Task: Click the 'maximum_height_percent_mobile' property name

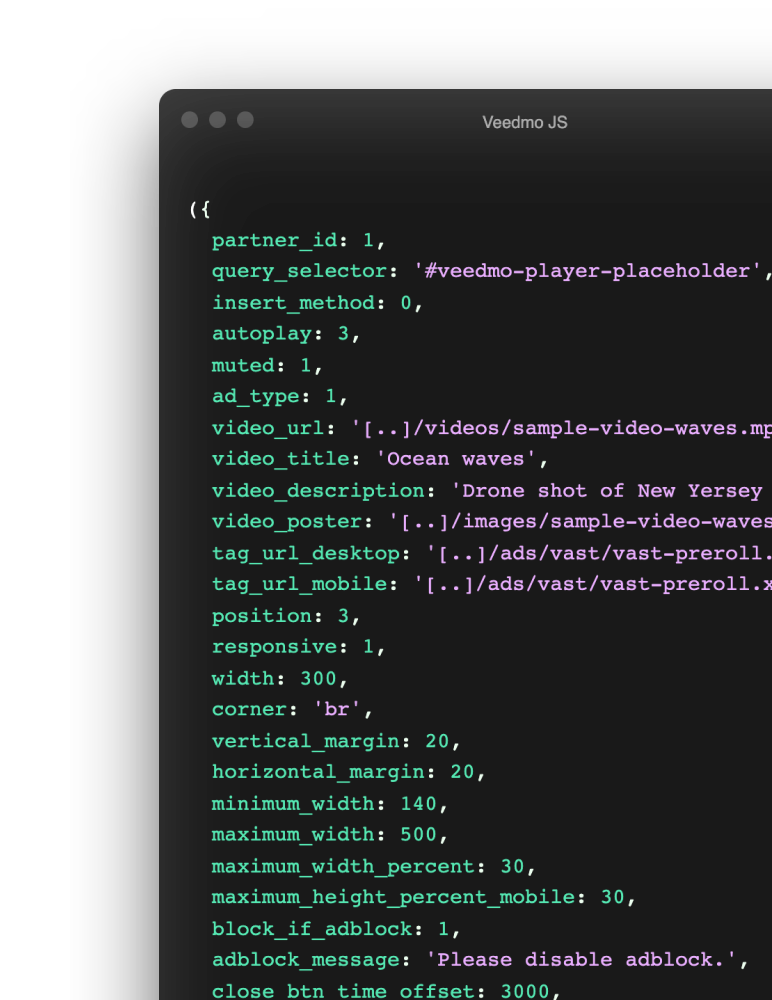Action: pyautogui.click(x=393, y=898)
